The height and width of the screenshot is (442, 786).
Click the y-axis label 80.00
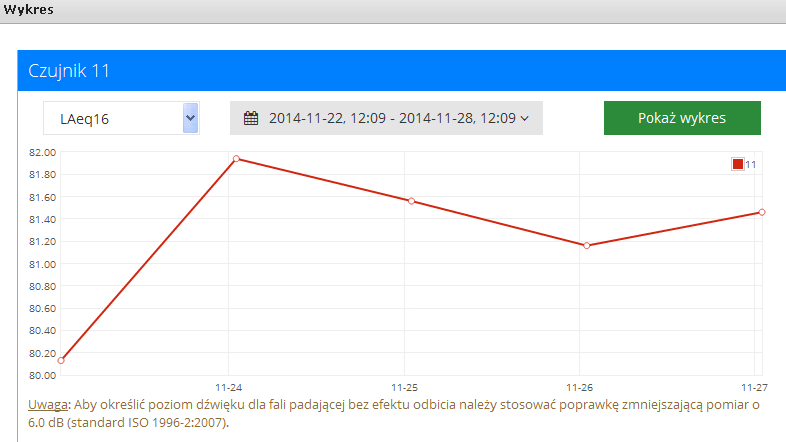(43, 375)
